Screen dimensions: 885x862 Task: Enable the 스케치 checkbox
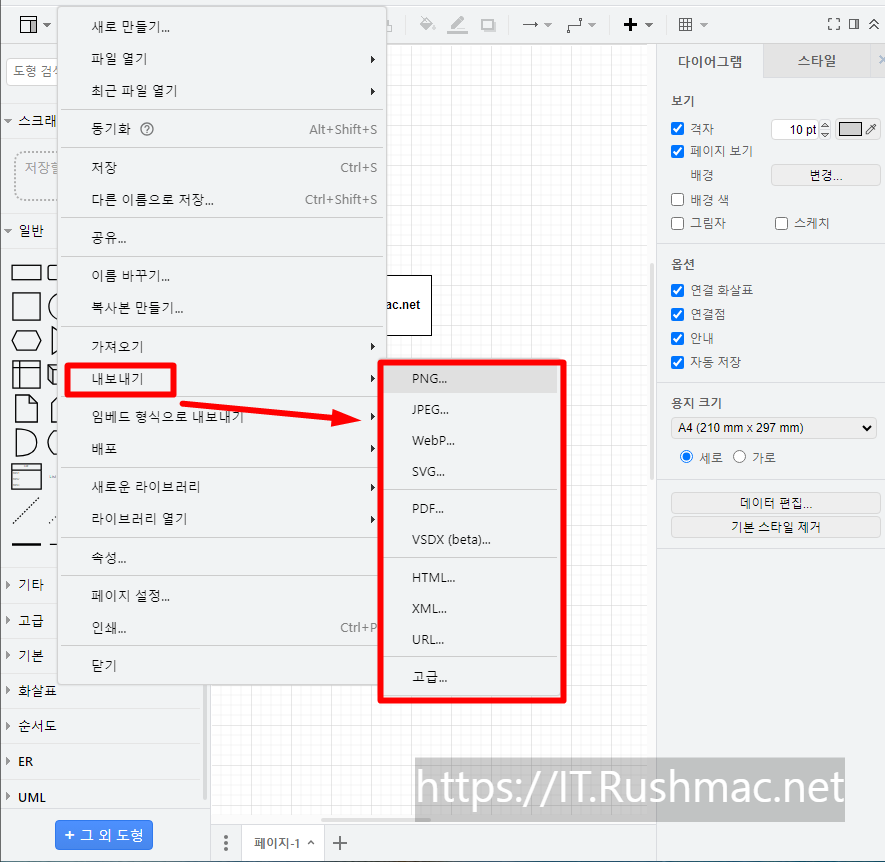pos(782,224)
